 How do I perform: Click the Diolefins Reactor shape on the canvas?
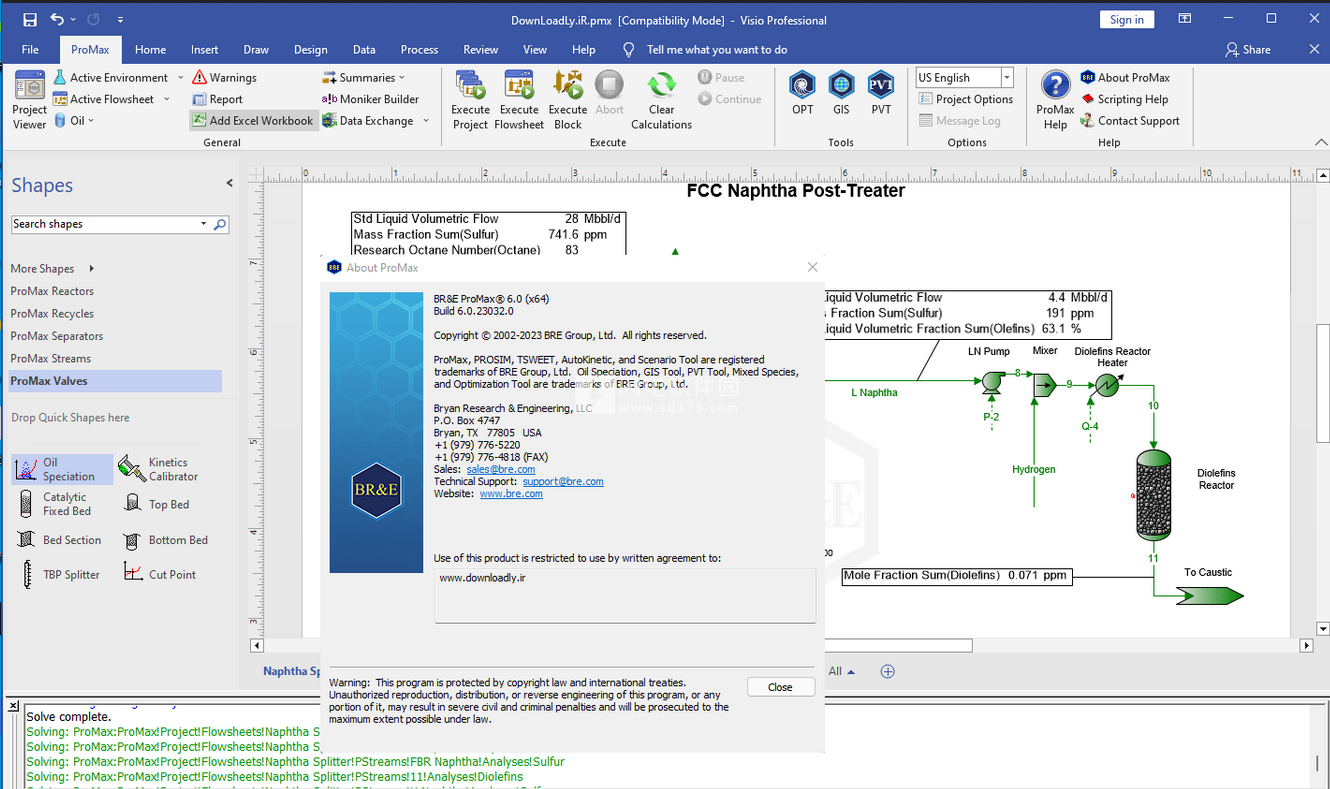1154,495
